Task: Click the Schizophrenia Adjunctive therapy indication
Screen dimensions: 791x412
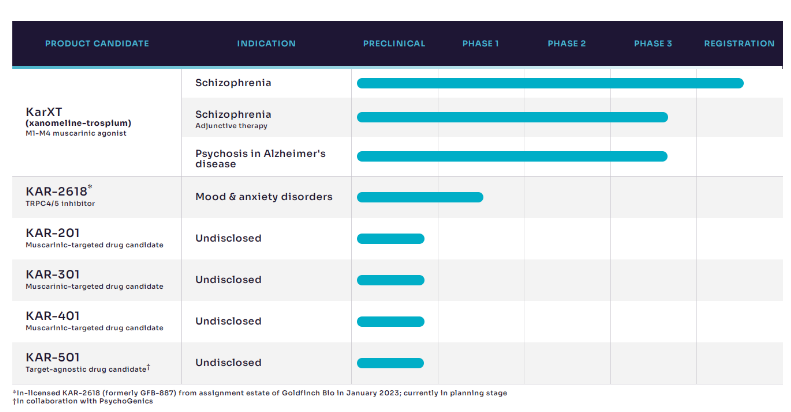Action: point(233,119)
